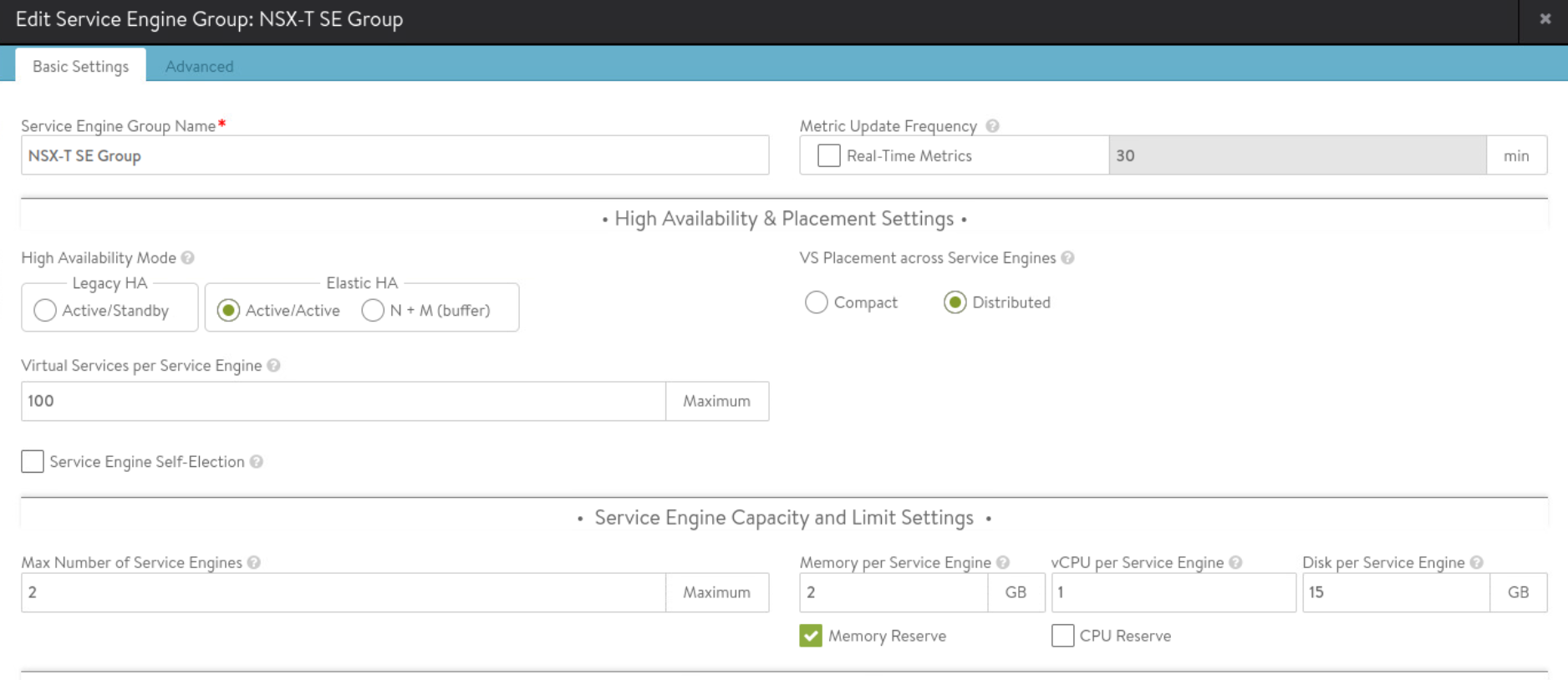
Task: Click help icon for Service Engine Self-Election
Action: 257,462
